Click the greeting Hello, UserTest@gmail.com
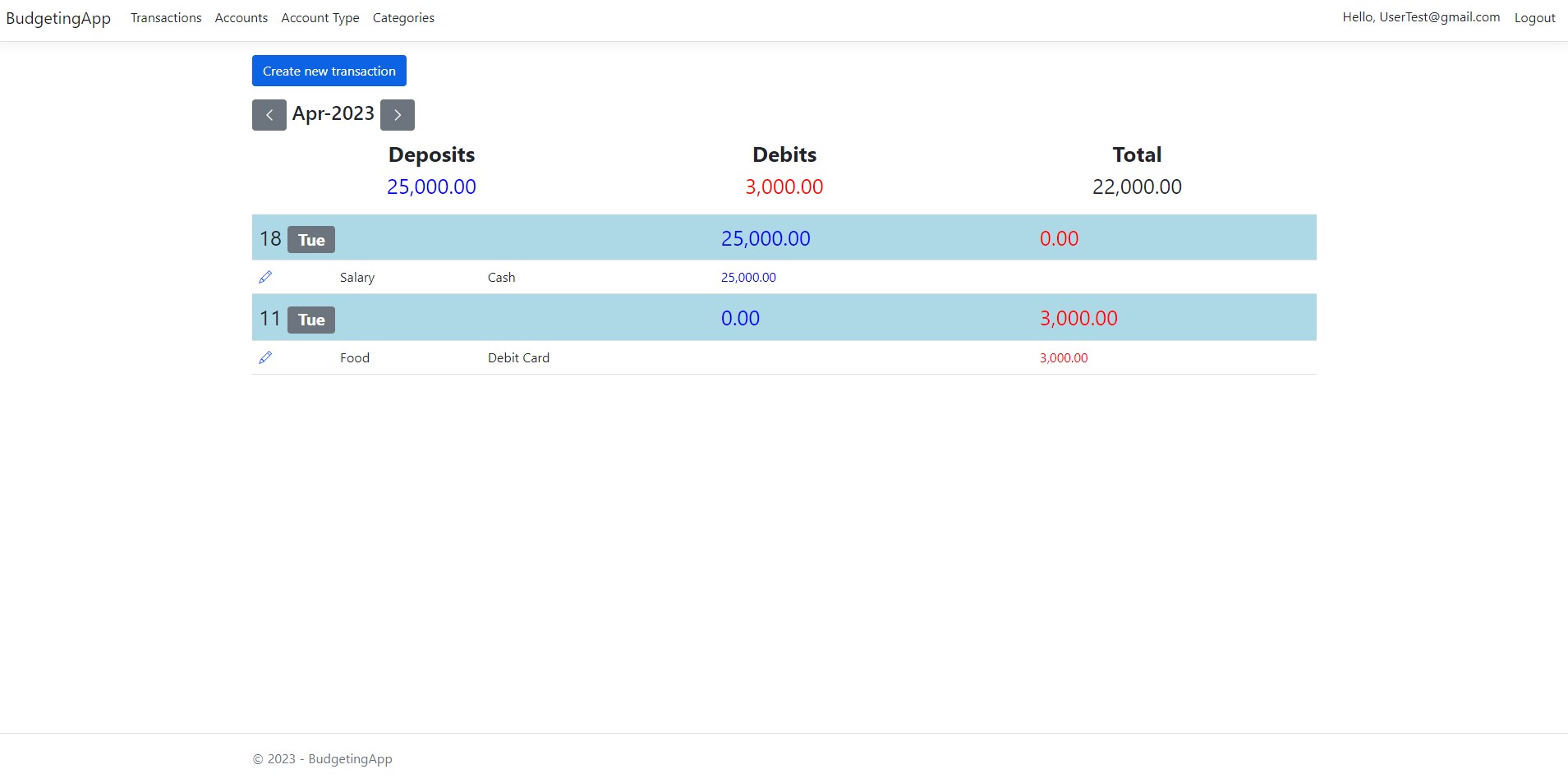Image resolution: width=1568 pixels, height=783 pixels. point(1421,16)
